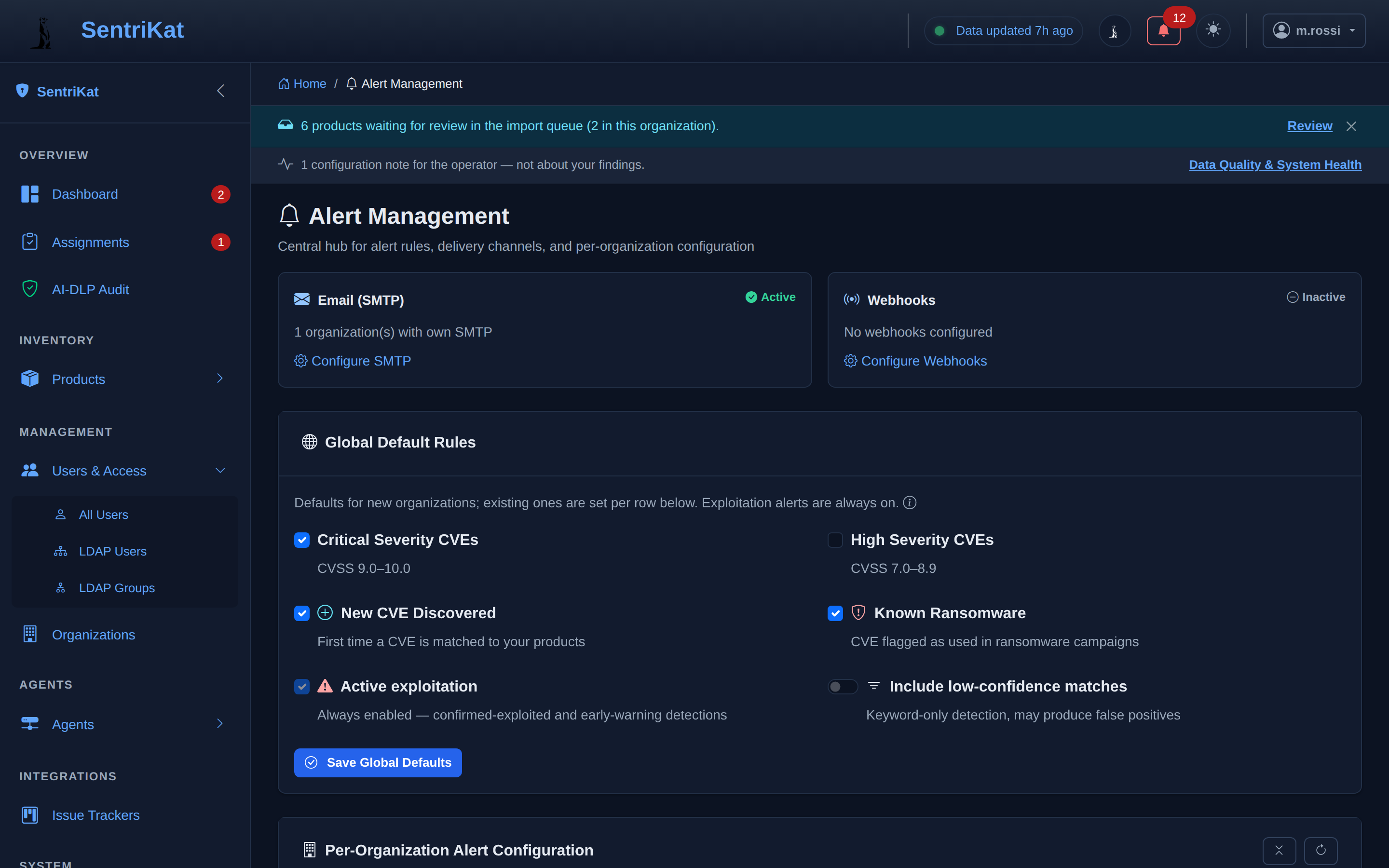
Task: Click Configure SMTP link
Action: click(x=353, y=361)
